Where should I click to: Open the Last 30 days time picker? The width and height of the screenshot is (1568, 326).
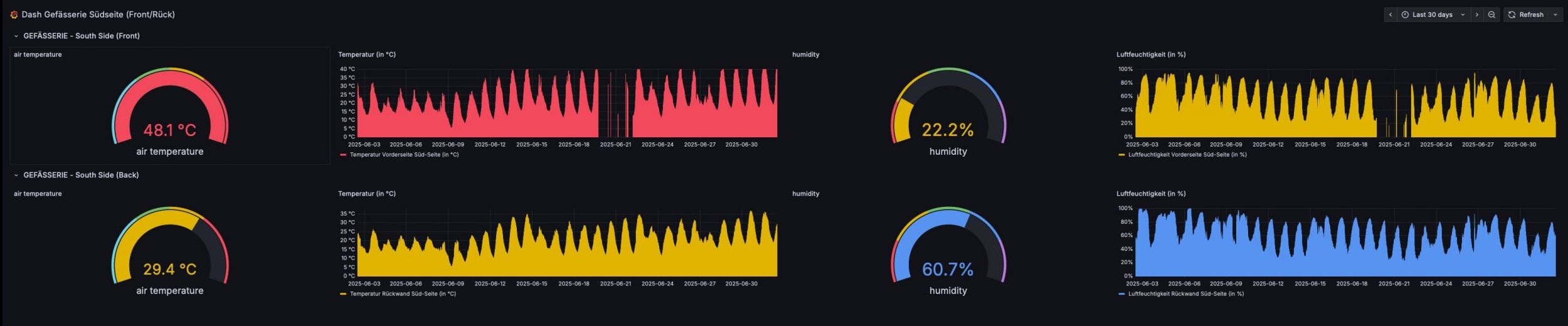click(1433, 14)
